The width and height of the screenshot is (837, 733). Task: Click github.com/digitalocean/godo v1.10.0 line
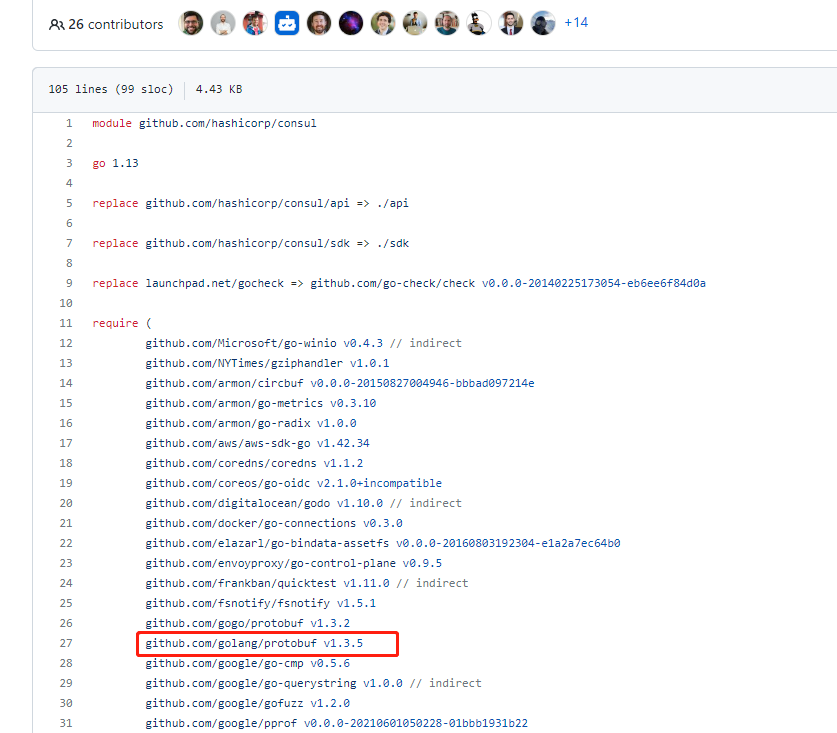(303, 503)
